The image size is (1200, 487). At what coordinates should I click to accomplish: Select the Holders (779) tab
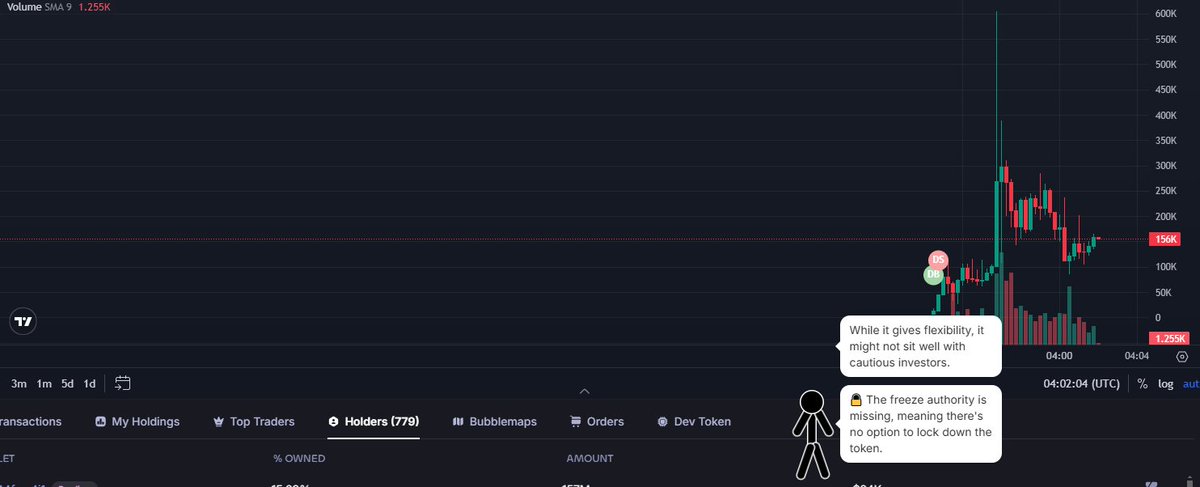[373, 422]
